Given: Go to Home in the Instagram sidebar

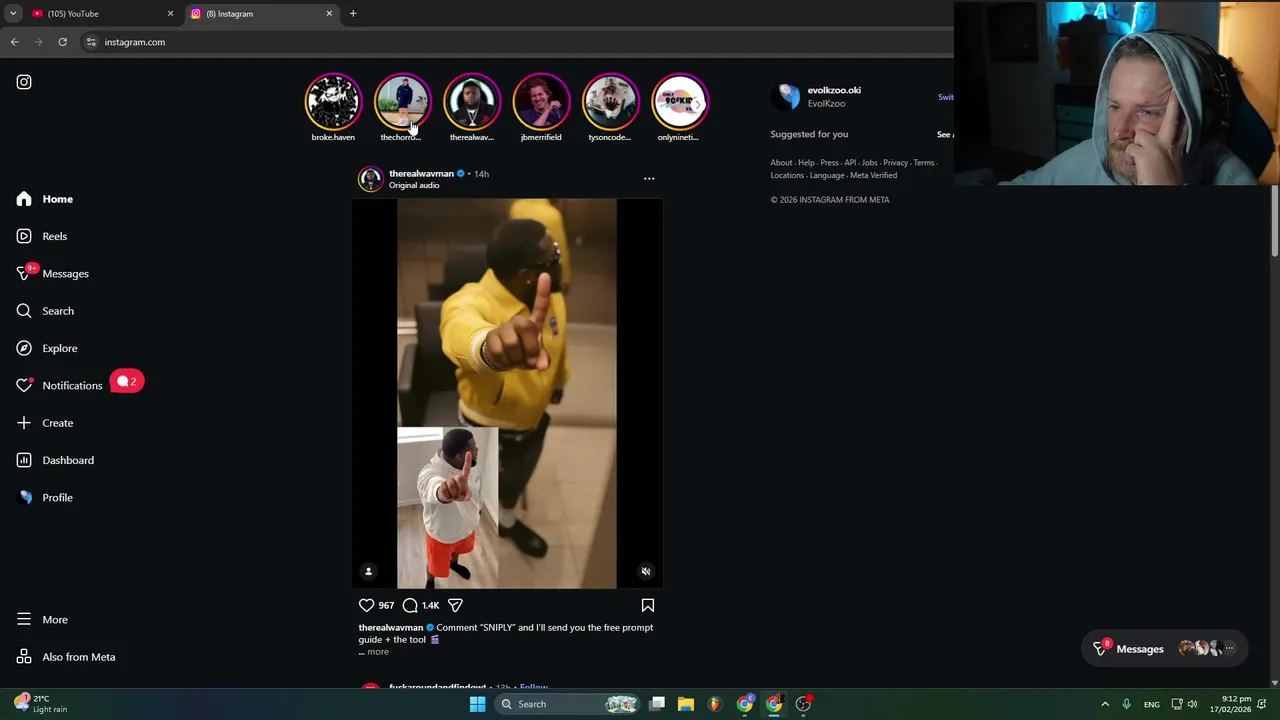Looking at the screenshot, I should 45,199.
